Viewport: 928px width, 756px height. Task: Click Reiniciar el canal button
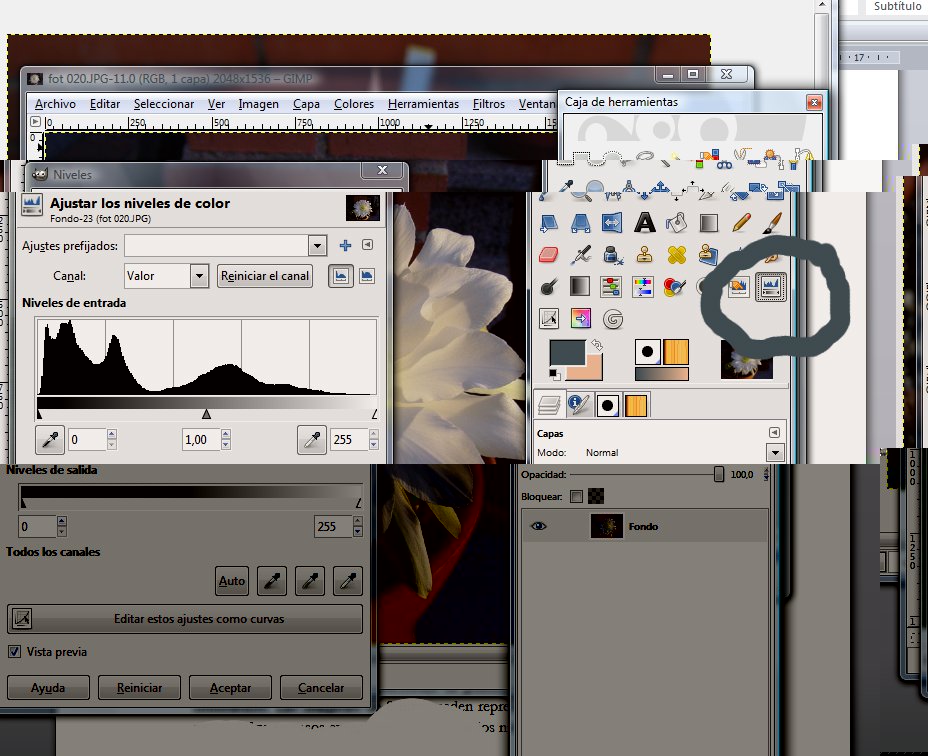tap(265, 276)
